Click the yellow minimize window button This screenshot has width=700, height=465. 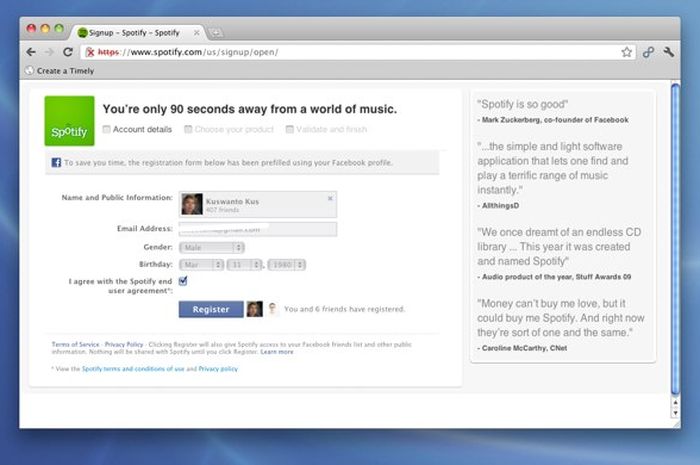tap(45, 29)
